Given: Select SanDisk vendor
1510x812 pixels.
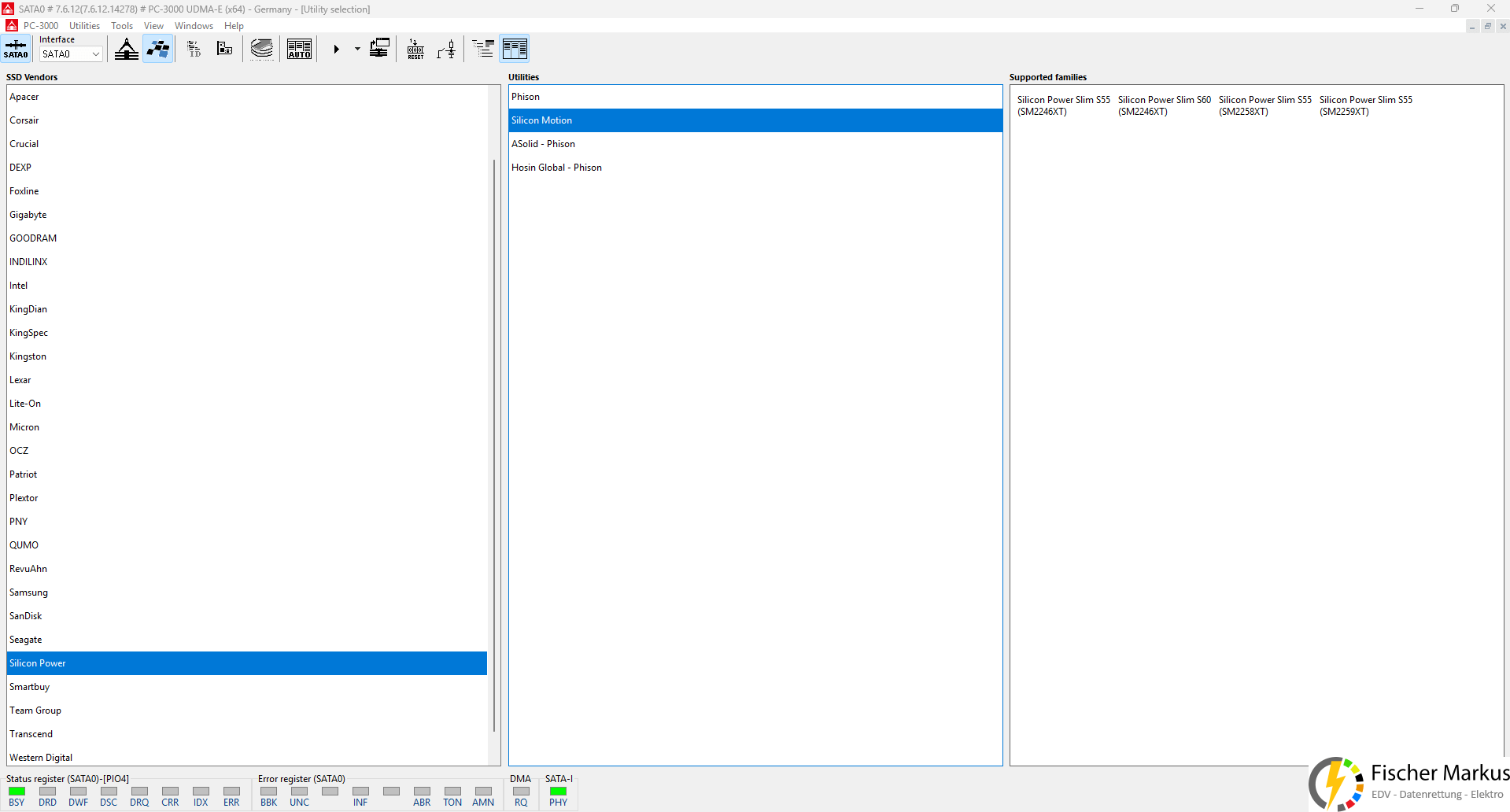Looking at the screenshot, I should (247, 616).
